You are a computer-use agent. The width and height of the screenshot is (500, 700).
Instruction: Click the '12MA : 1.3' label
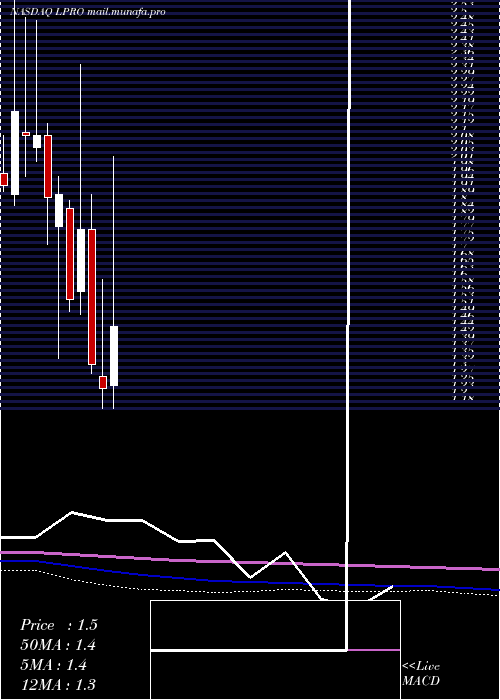pyautogui.click(x=58, y=685)
